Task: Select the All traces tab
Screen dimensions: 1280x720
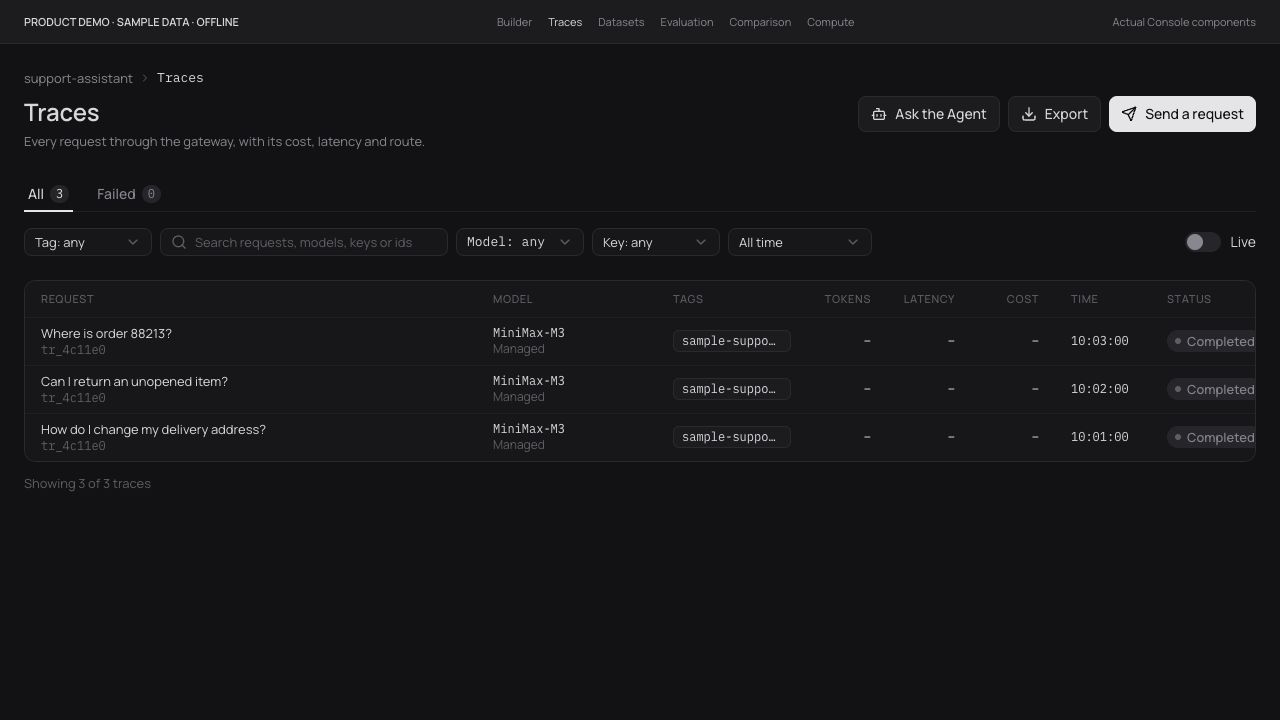Action: click(48, 194)
